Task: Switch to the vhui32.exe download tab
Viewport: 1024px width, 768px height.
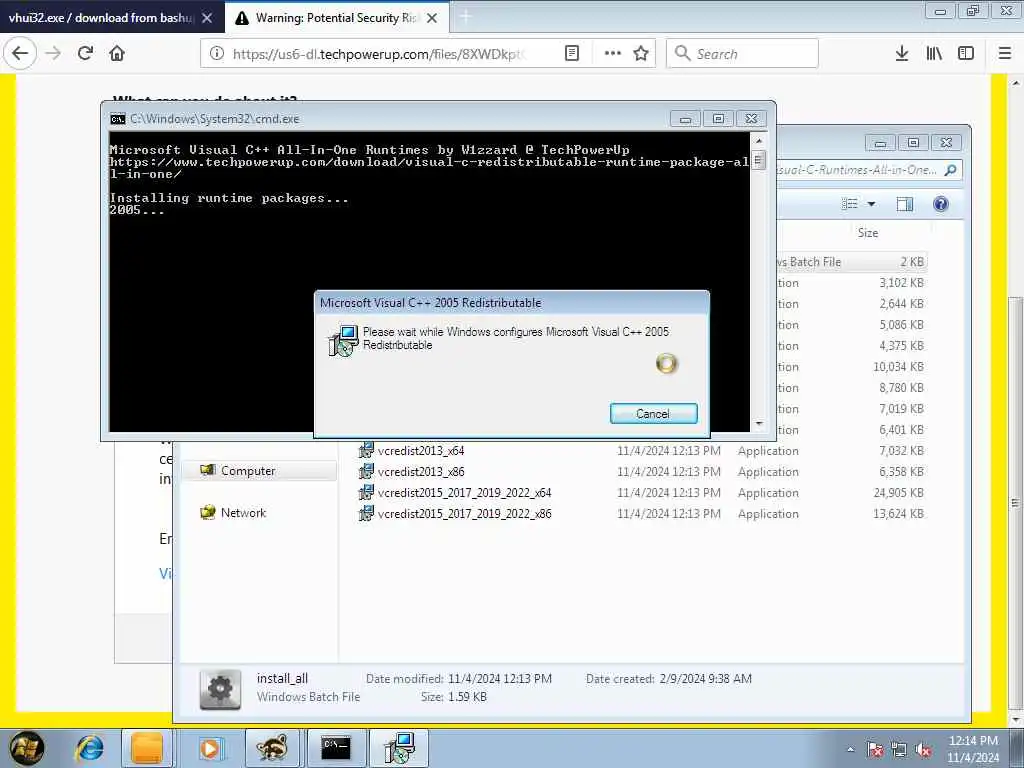Action: pos(101,18)
